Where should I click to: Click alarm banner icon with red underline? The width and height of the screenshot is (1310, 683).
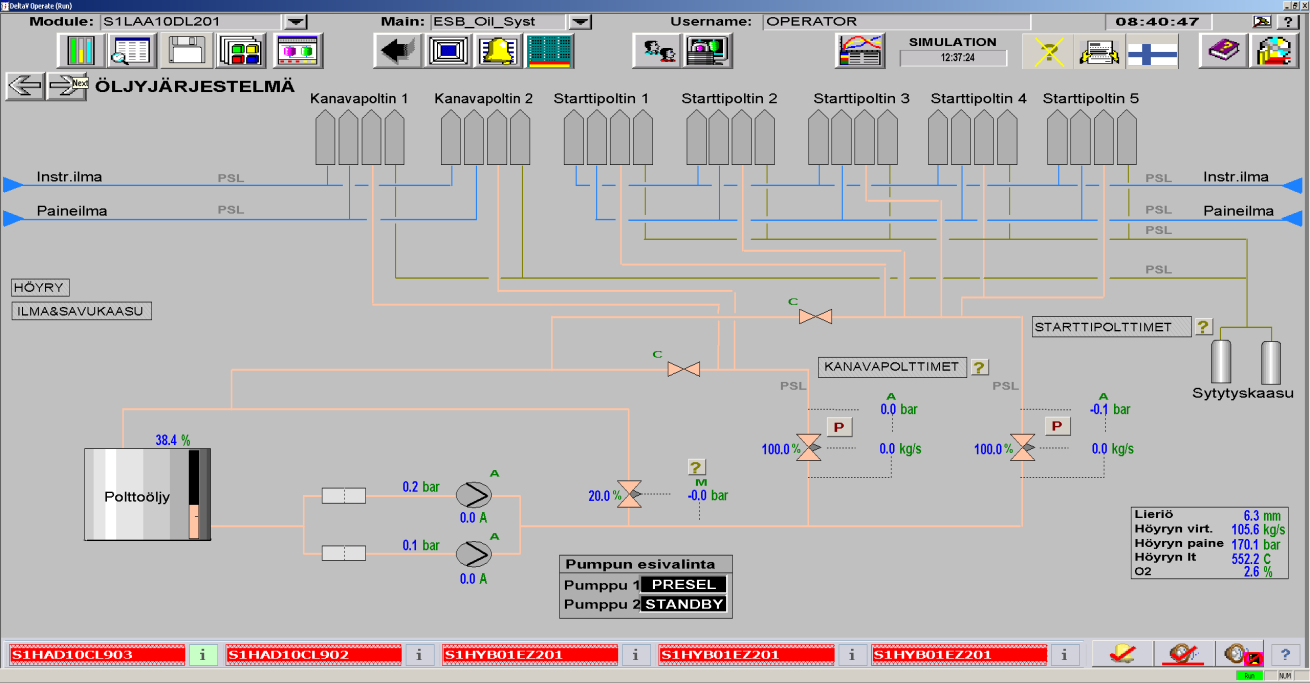[x=1184, y=654]
